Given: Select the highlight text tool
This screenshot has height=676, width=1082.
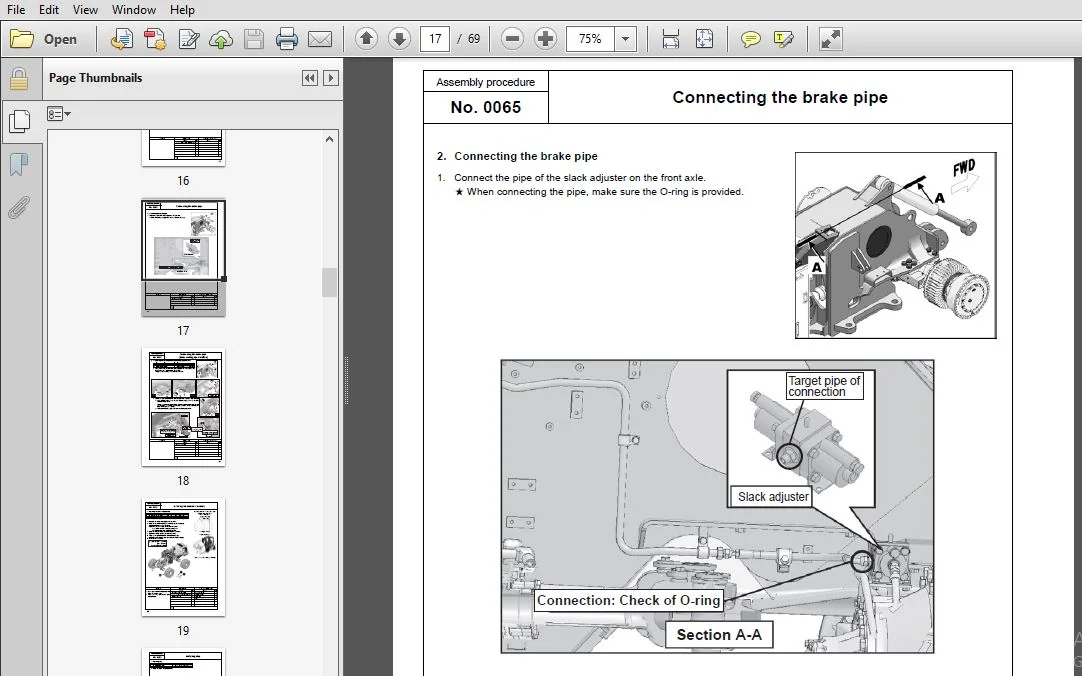Looking at the screenshot, I should pyautogui.click(x=783, y=39).
